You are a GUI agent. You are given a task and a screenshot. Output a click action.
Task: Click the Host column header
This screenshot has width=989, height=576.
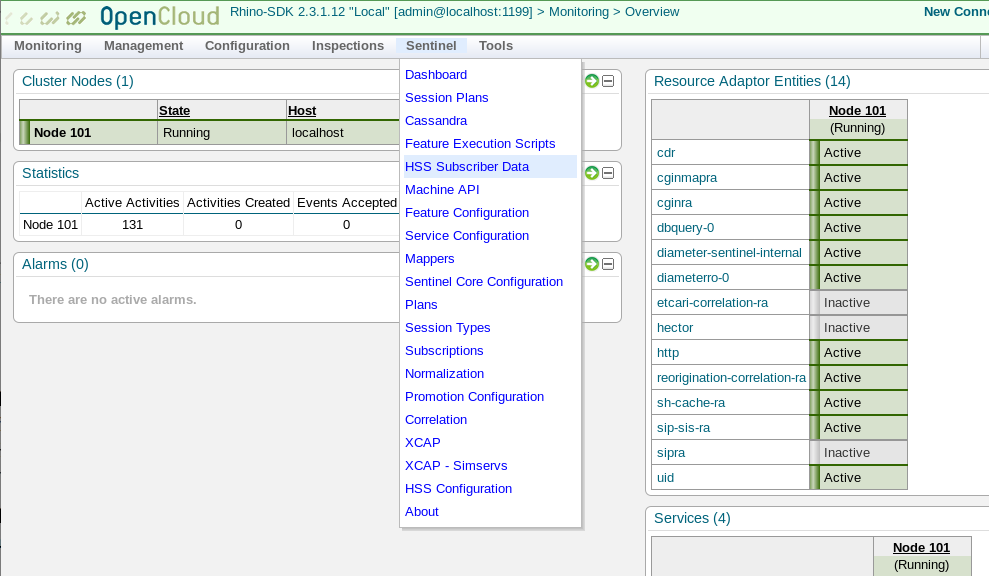pyautogui.click(x=301, y=111)
